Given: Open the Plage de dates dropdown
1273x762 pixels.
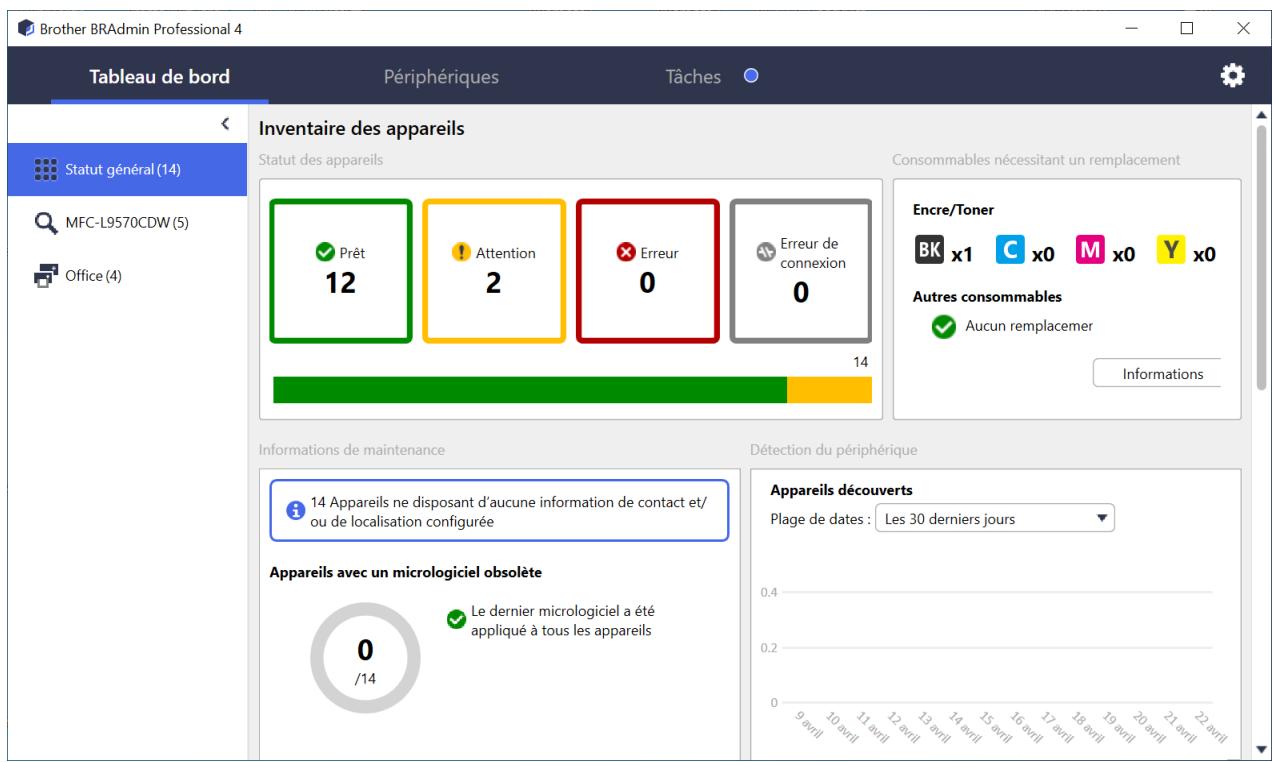Looking at the screenshot, I should [x=994, y=519].
